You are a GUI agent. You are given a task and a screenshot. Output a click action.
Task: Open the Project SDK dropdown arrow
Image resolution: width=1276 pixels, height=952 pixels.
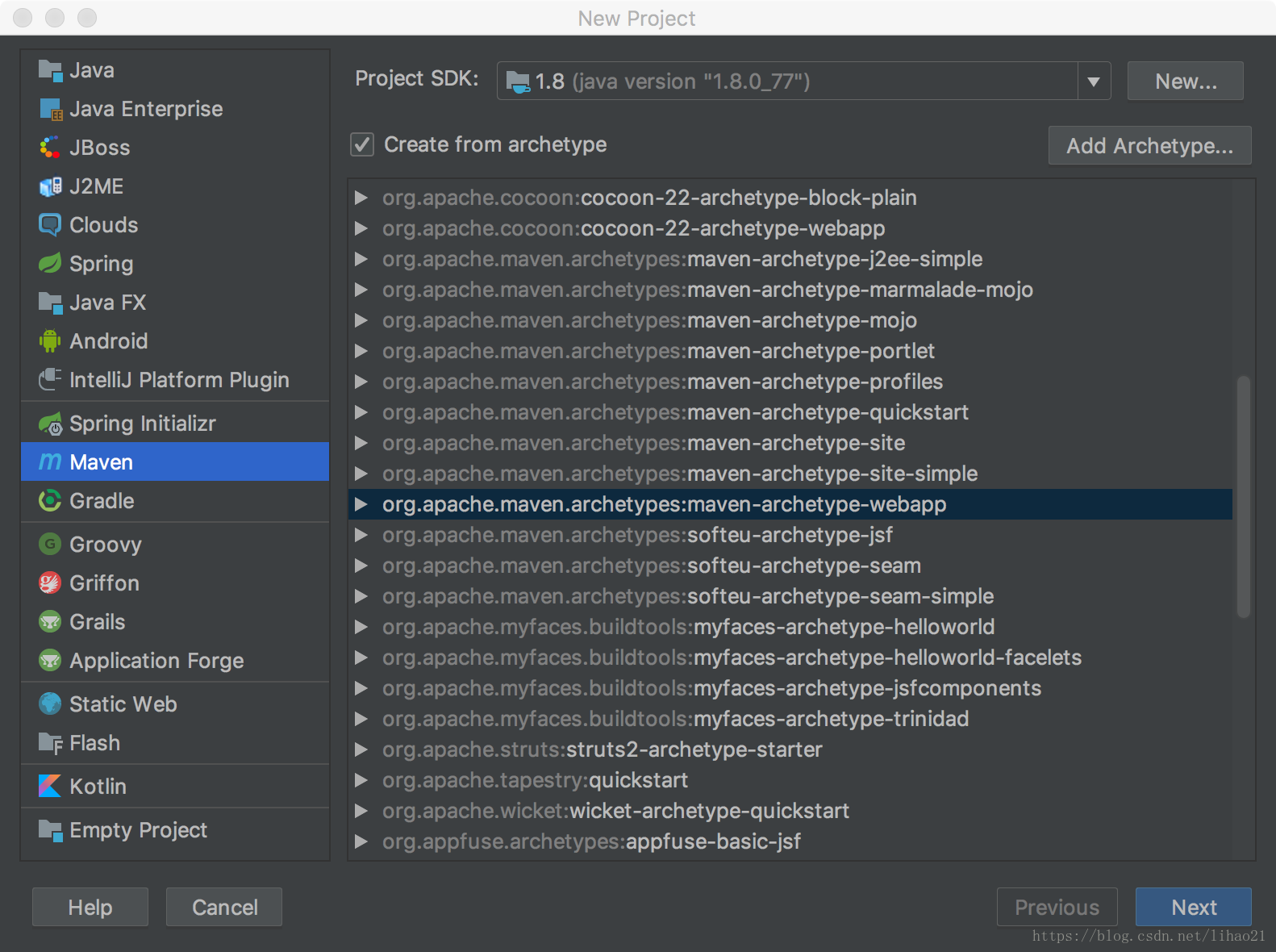1094,81
